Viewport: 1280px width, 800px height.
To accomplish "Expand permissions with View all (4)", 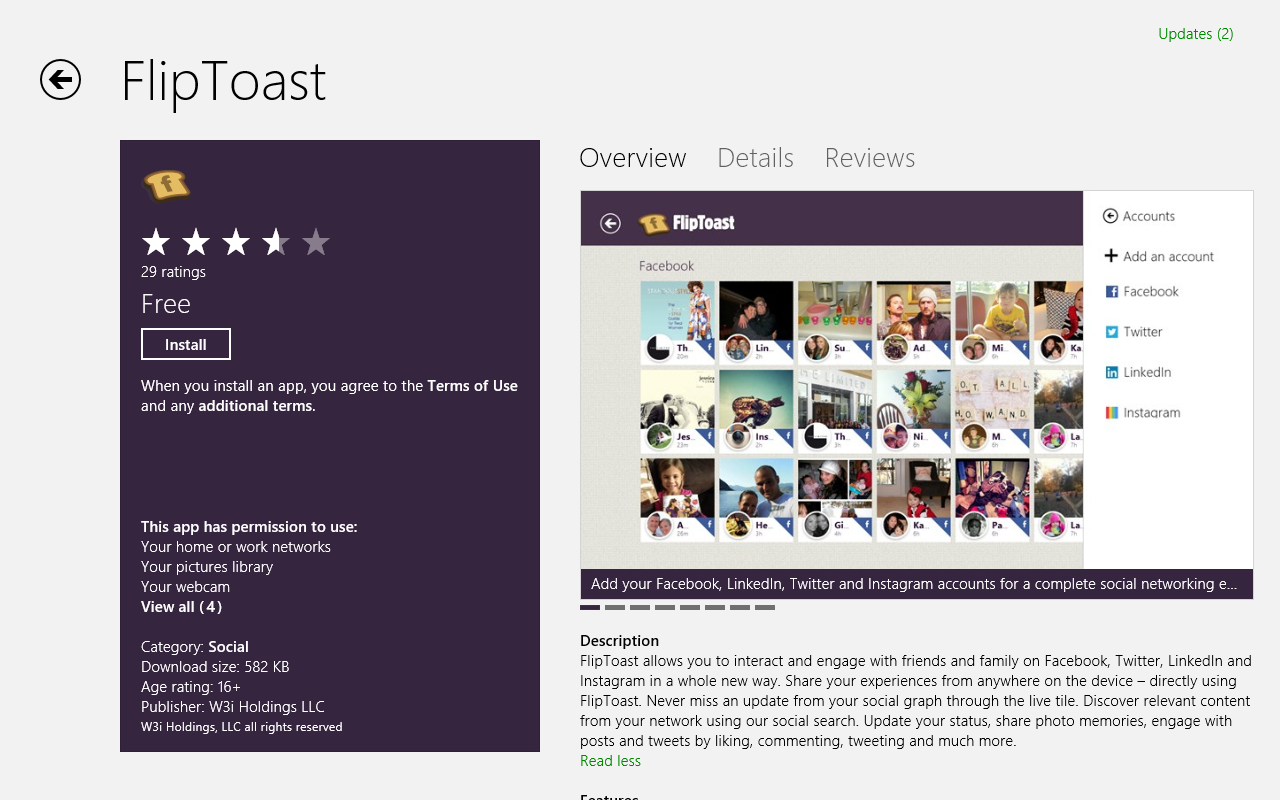I will pyautogui.click(x=181, y=607).
